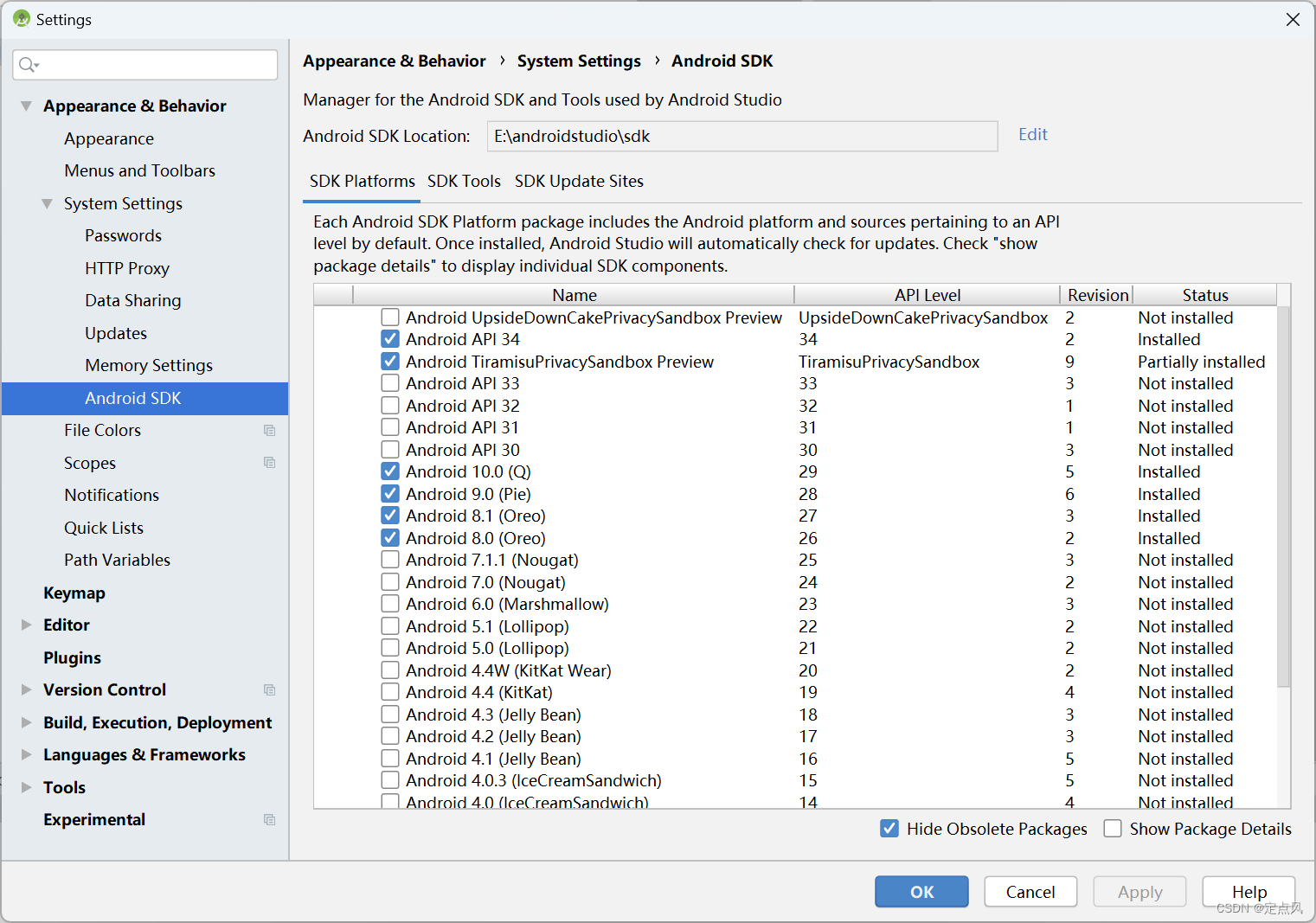Select Android 4.4 (KitKat) row text
This screenshot has width=1316, height=923.
[478, 692]
